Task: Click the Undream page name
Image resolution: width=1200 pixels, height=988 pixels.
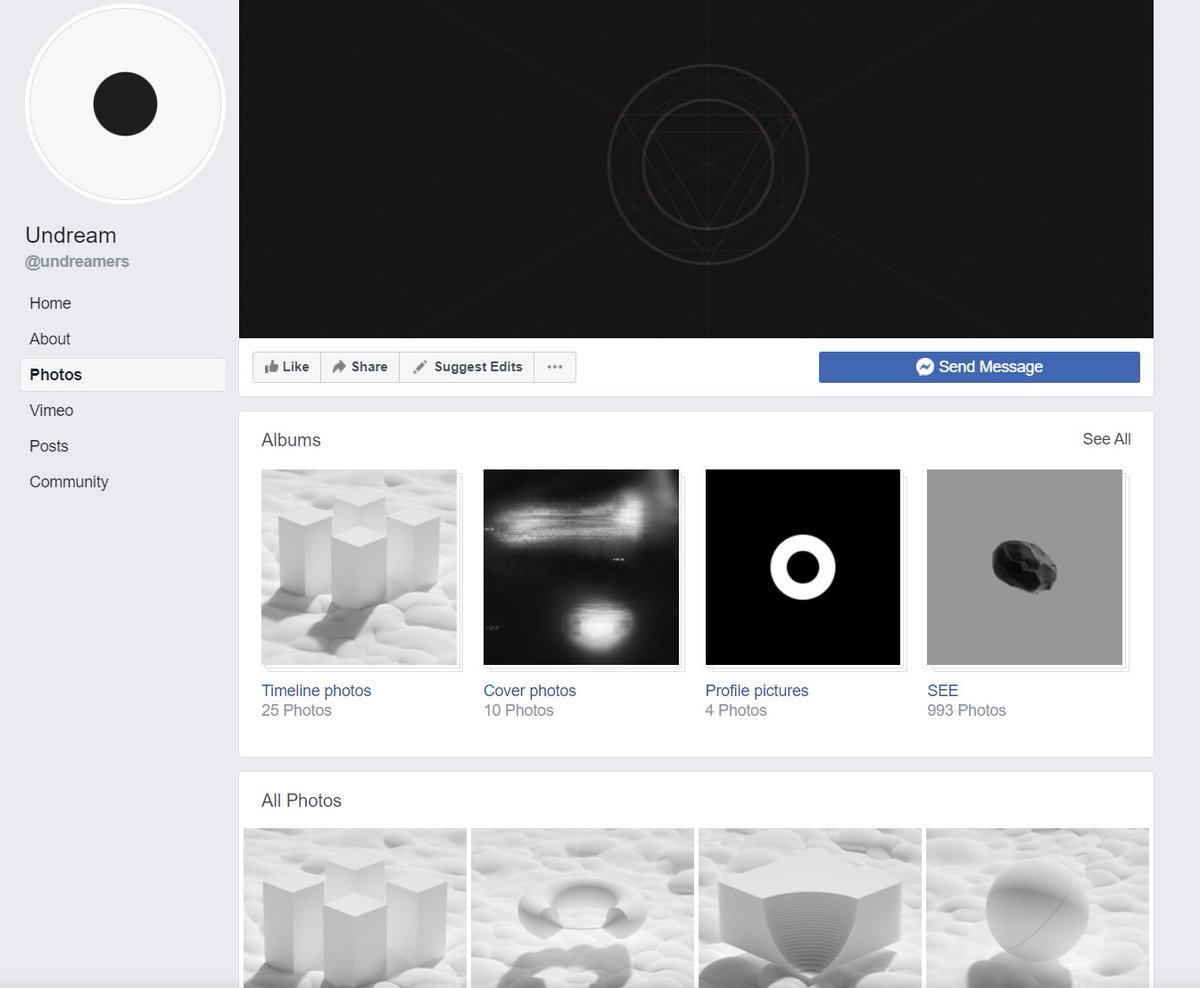Action: click(x=71, y=235)
